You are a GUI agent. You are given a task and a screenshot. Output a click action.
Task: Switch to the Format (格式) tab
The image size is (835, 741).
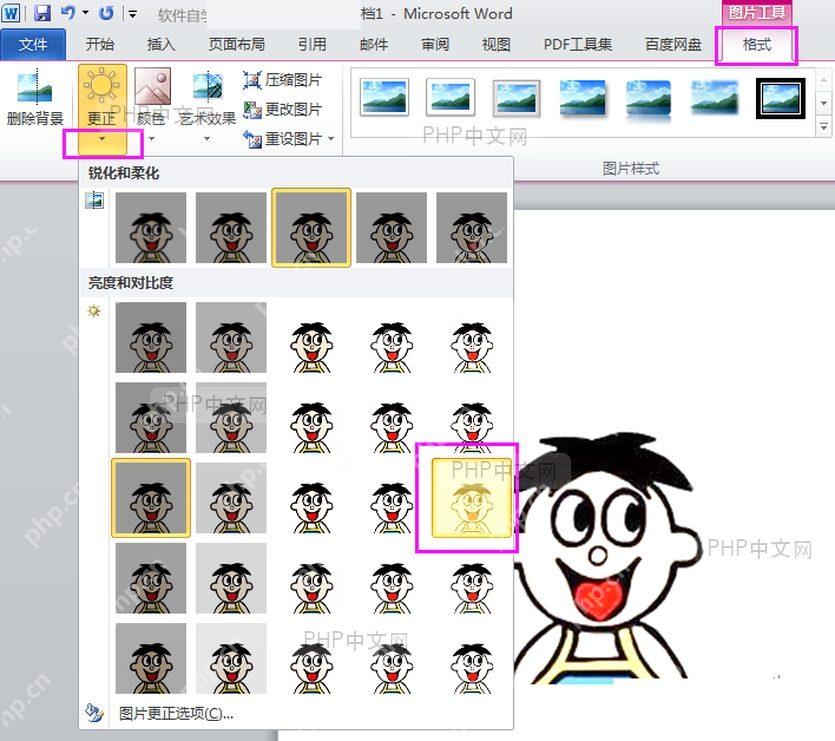(x=757, y=45)
